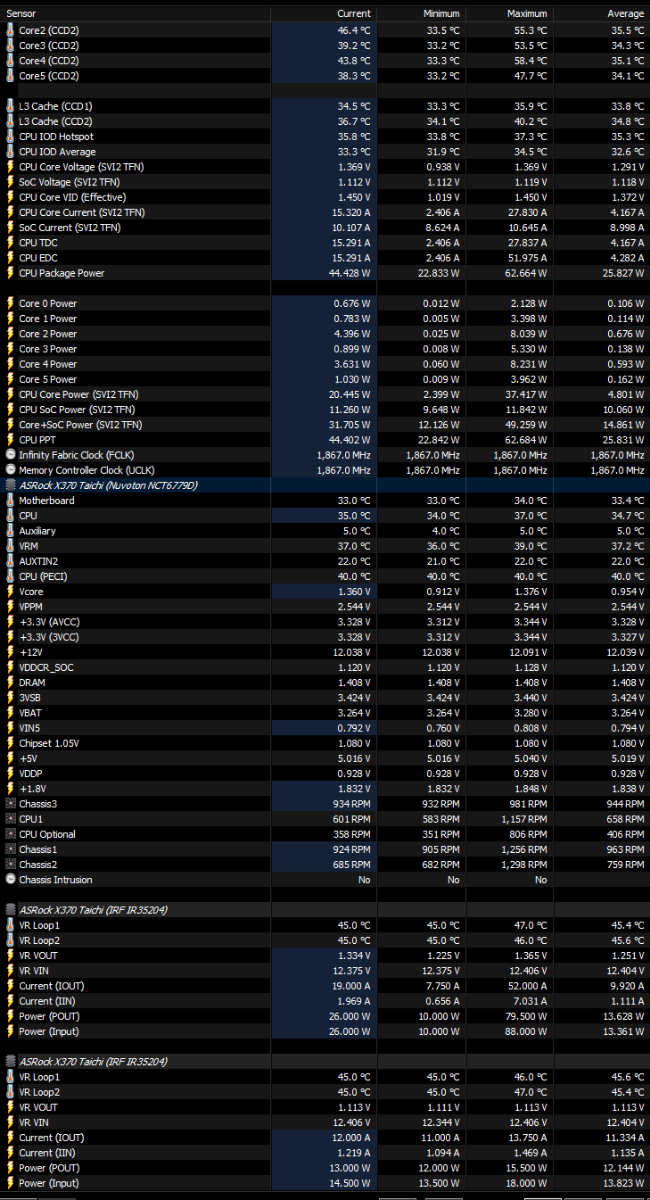Click the L3 Cache (CCD1) thermometer icon
Screen dimensions: 650x1200
11,106
